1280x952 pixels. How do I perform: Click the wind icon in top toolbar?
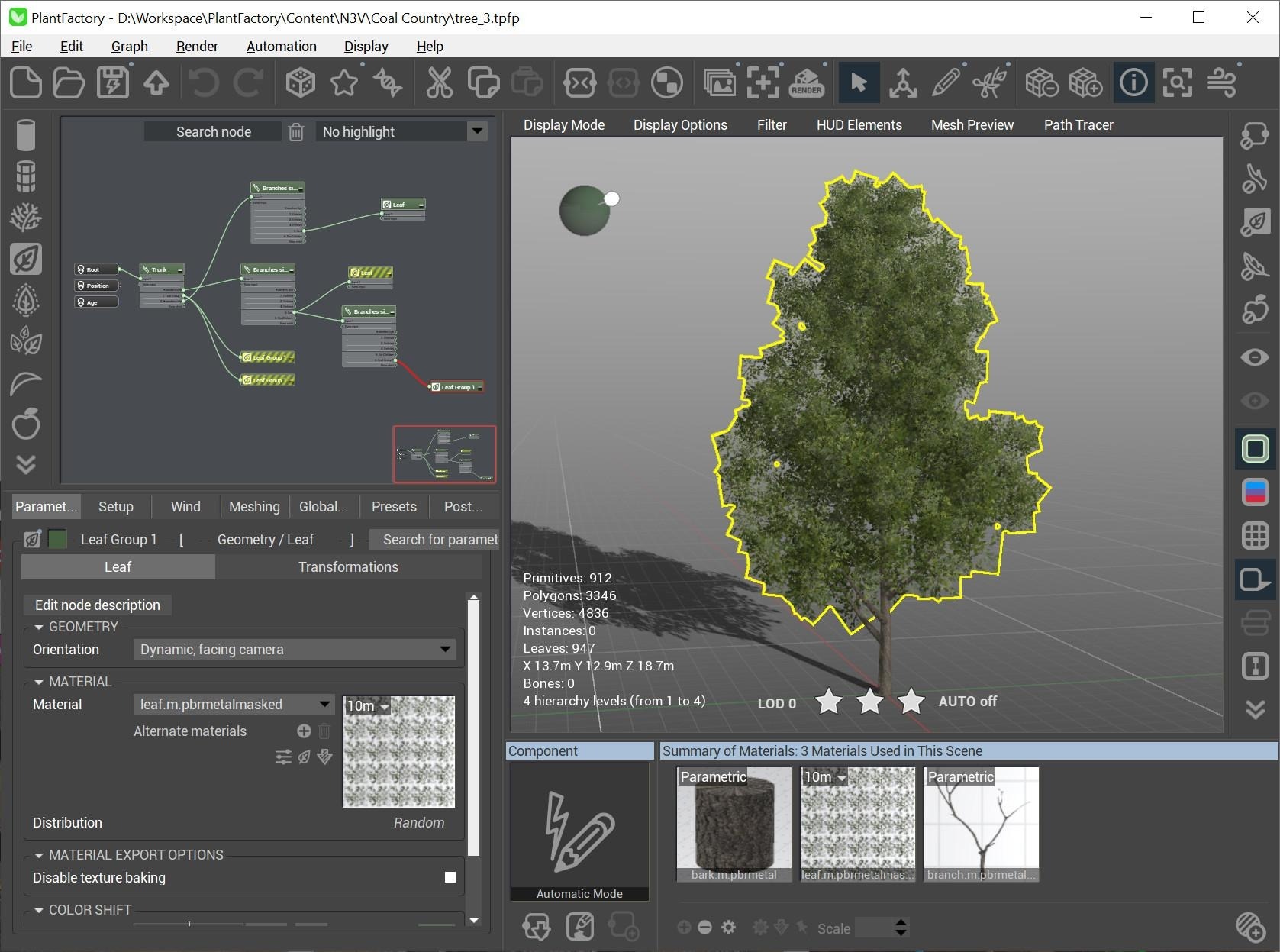click(1222, 82)
